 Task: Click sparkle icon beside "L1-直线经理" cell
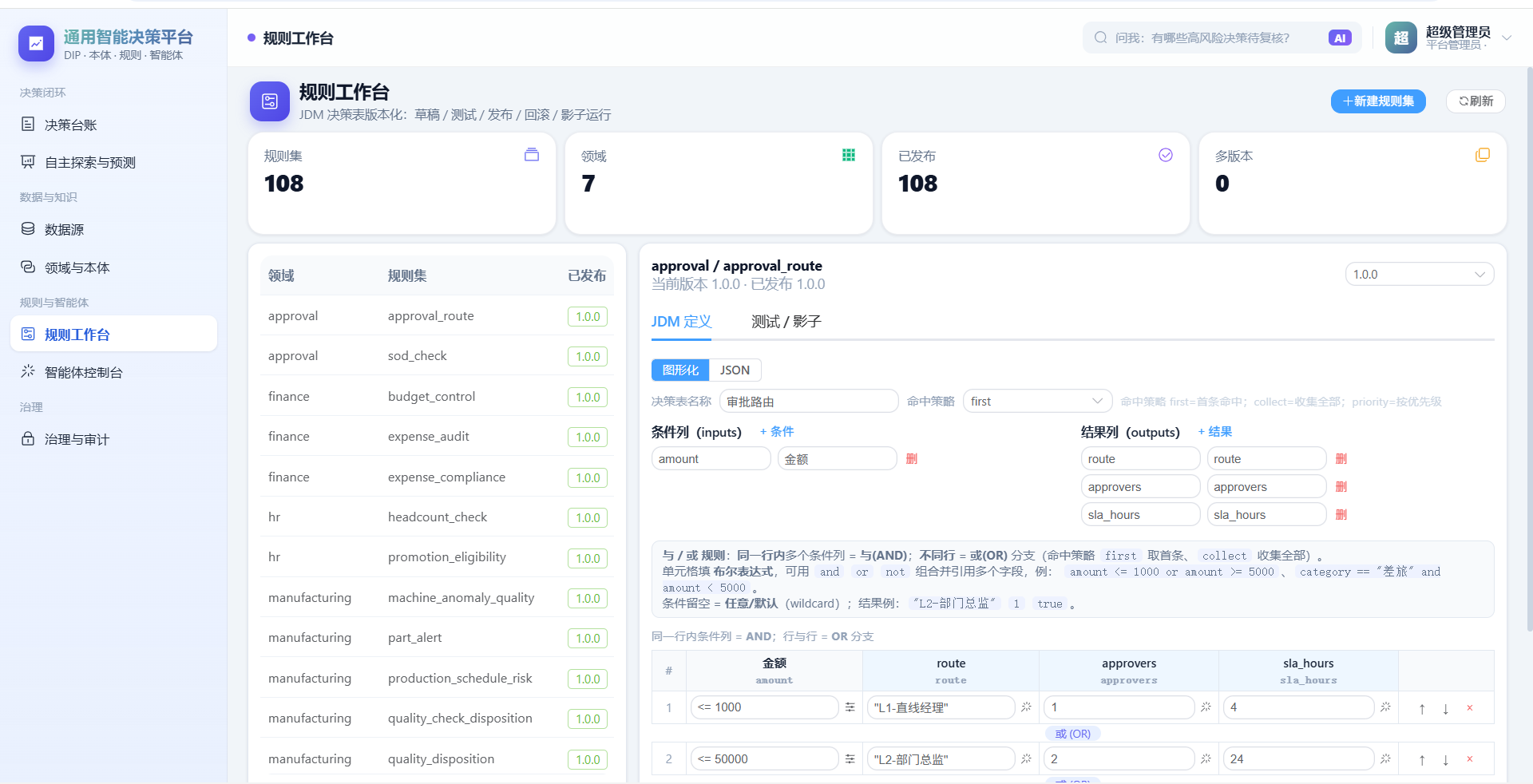(x=1026, y=707)
